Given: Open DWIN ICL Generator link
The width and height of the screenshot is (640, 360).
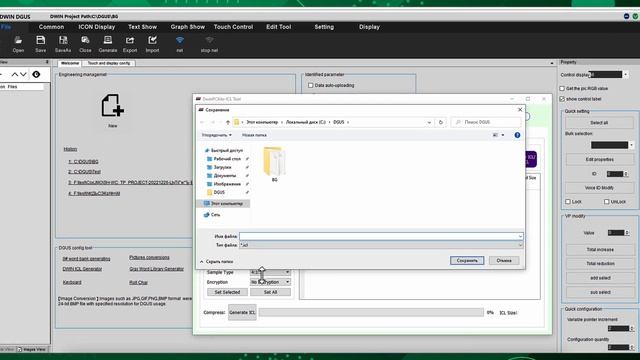Looking at the screenshot, I should (82, 269).
